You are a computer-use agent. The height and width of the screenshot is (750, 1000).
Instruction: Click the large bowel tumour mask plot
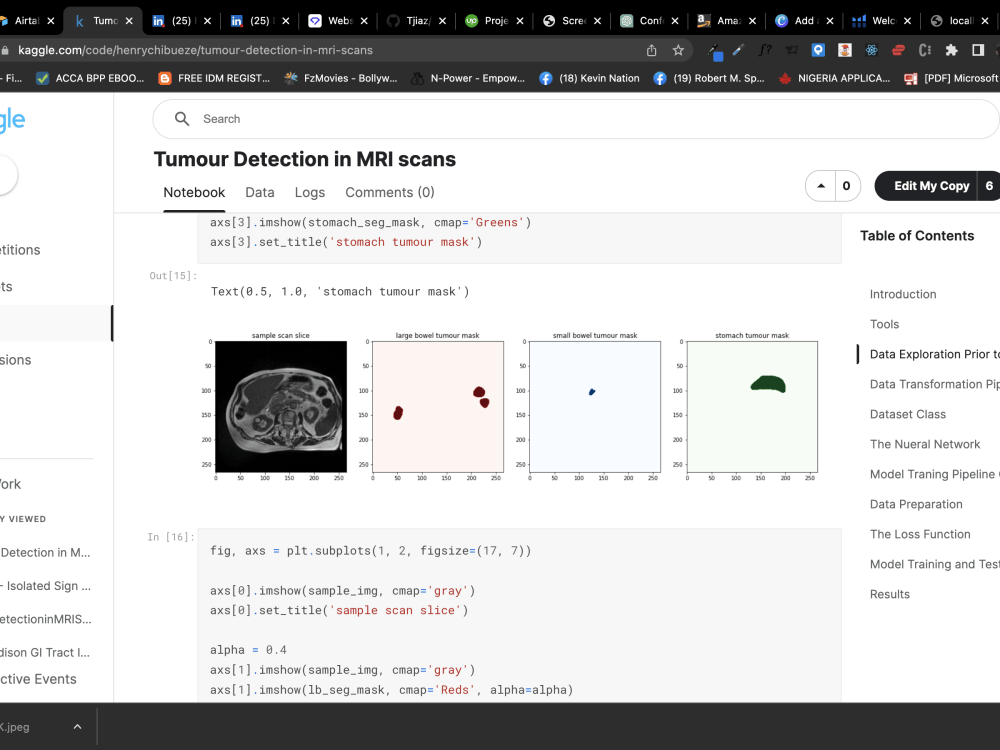[x=438, y=406]
